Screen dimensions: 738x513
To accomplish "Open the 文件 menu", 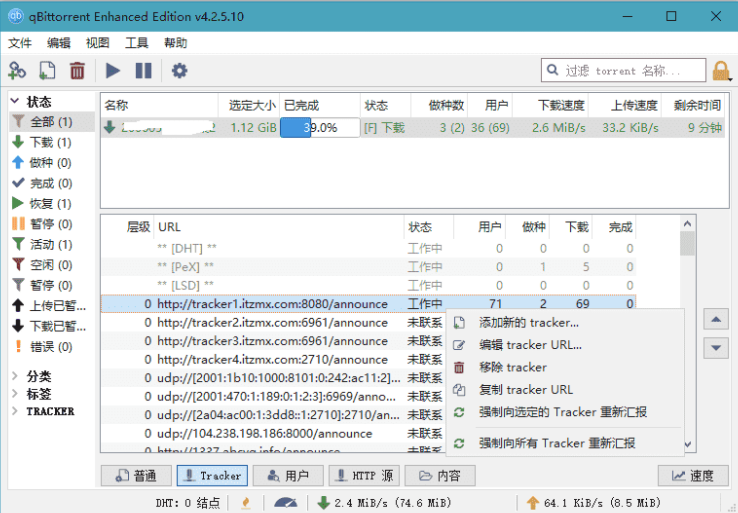I will tap(20, 43).
